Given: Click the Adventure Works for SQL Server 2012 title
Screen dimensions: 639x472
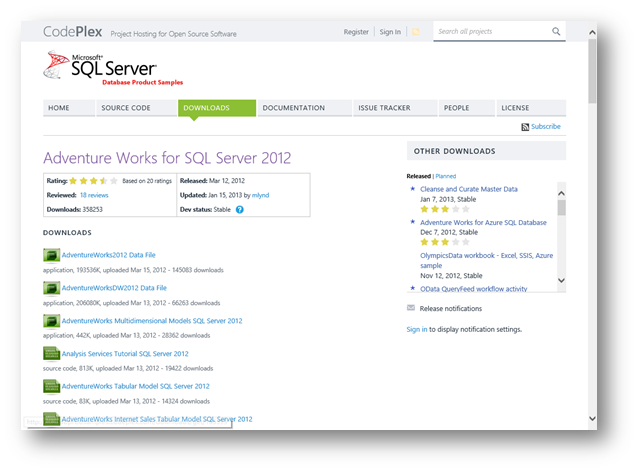Looking at the screenshot, I should click(167, 158).
